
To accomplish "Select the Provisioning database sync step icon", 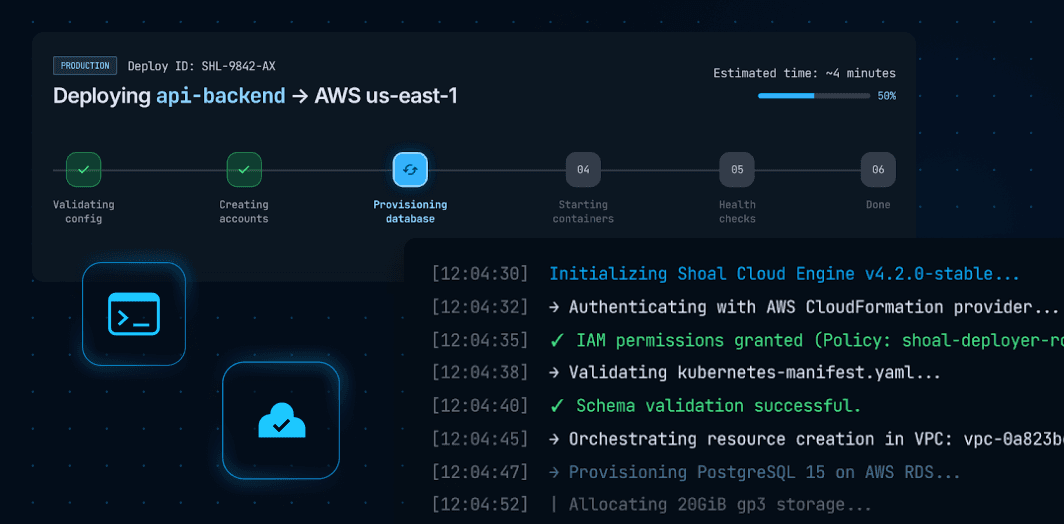I will tap(410, 170).
